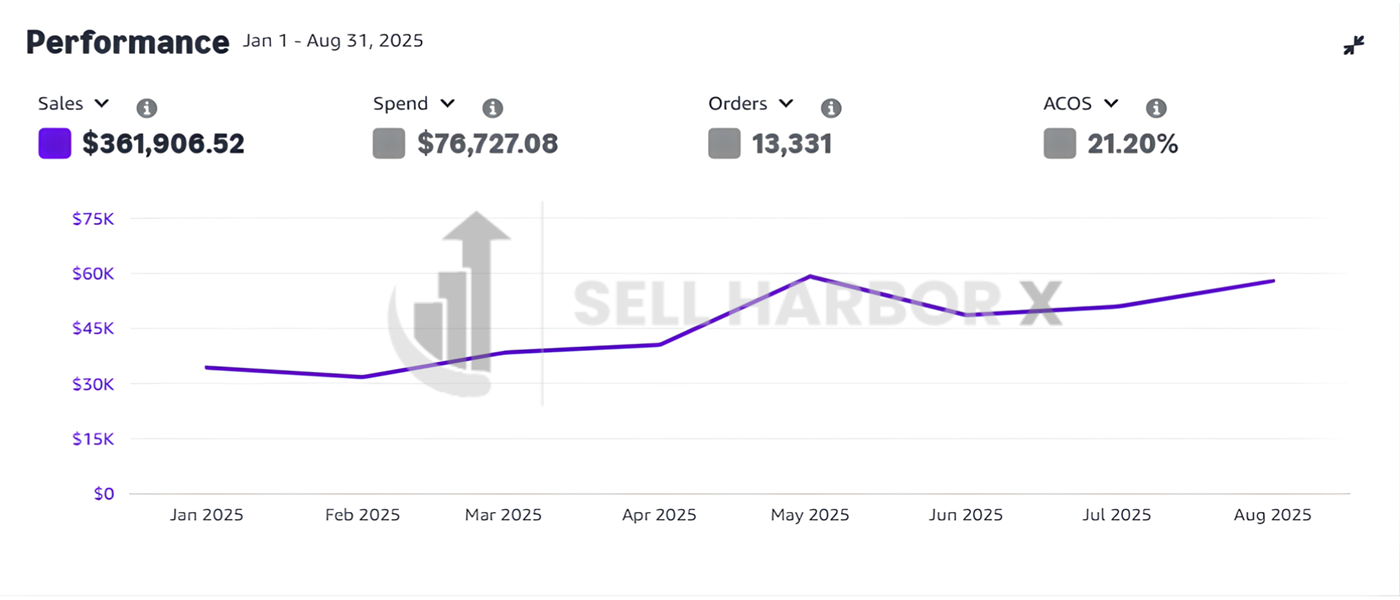Viewport: 1400px width, 600px height.
Task: Click the info icon next to ACOS
Action: pyautogui.click(x=1156, y=108)
